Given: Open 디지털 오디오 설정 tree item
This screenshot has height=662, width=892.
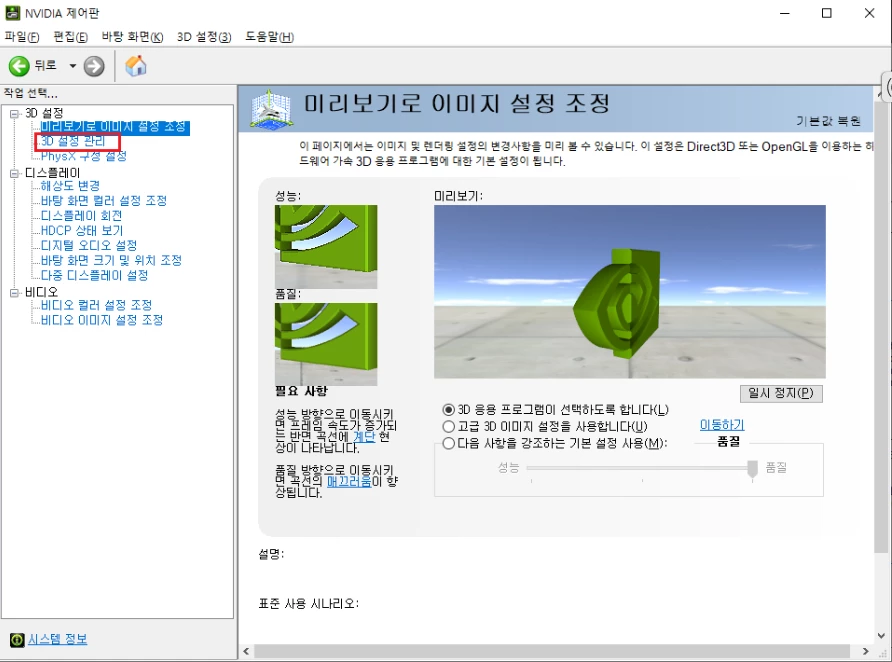Looking at the screenshot, I should pos(89,245).
